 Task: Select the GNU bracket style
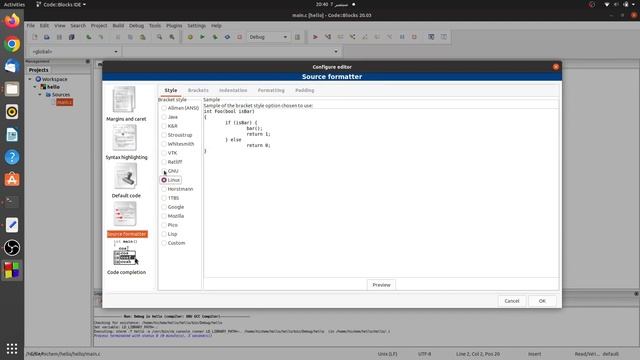(x=170, y=171)
